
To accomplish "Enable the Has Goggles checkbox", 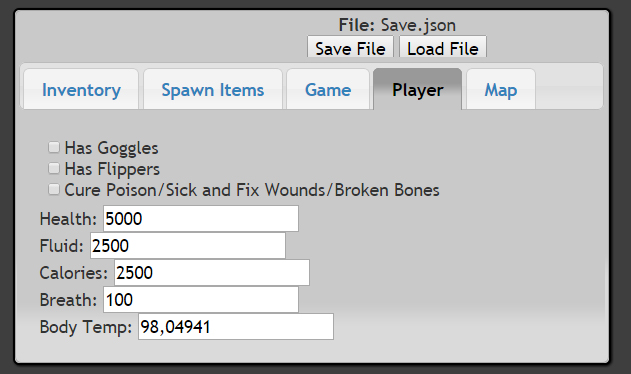I will click(x=54, y=147).
